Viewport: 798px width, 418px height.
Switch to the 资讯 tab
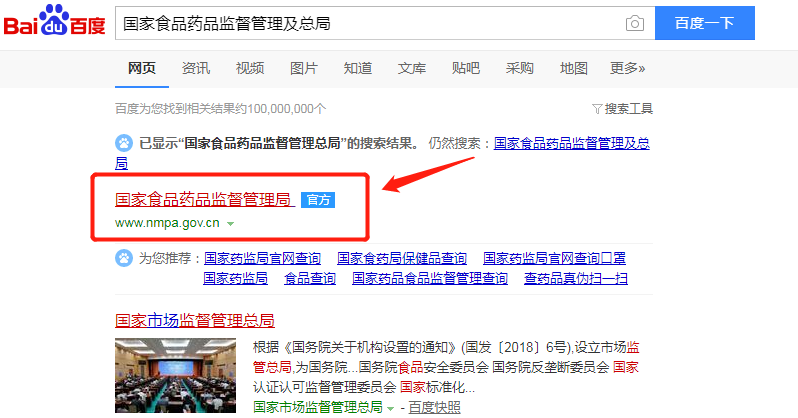[x=196, y=68]
